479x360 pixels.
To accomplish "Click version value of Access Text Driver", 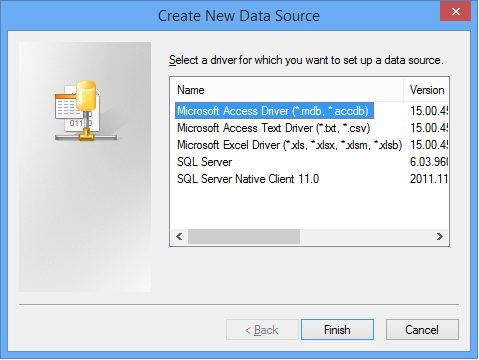I will tap(429, 128).
